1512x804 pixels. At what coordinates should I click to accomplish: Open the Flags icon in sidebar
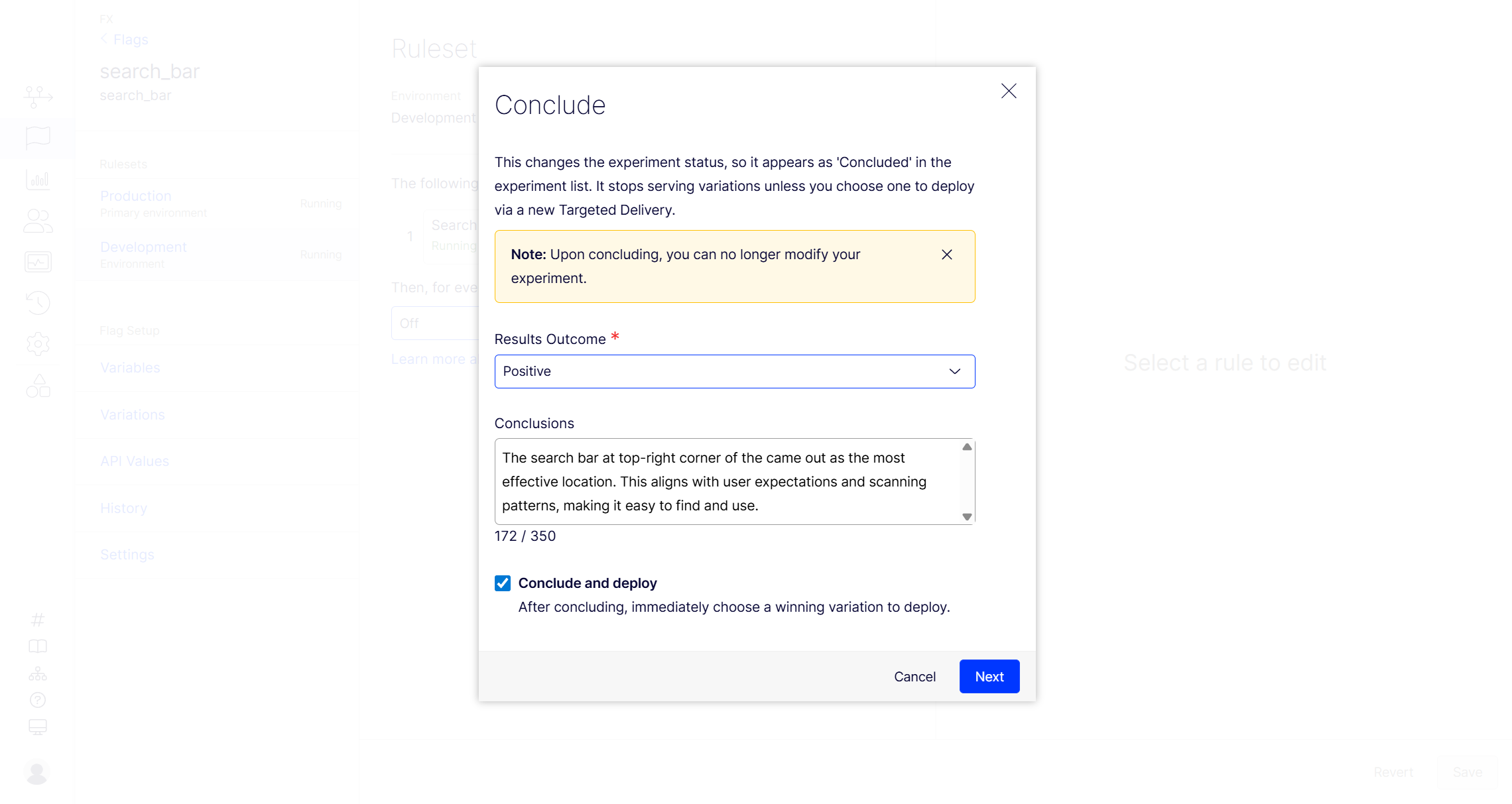38,138
